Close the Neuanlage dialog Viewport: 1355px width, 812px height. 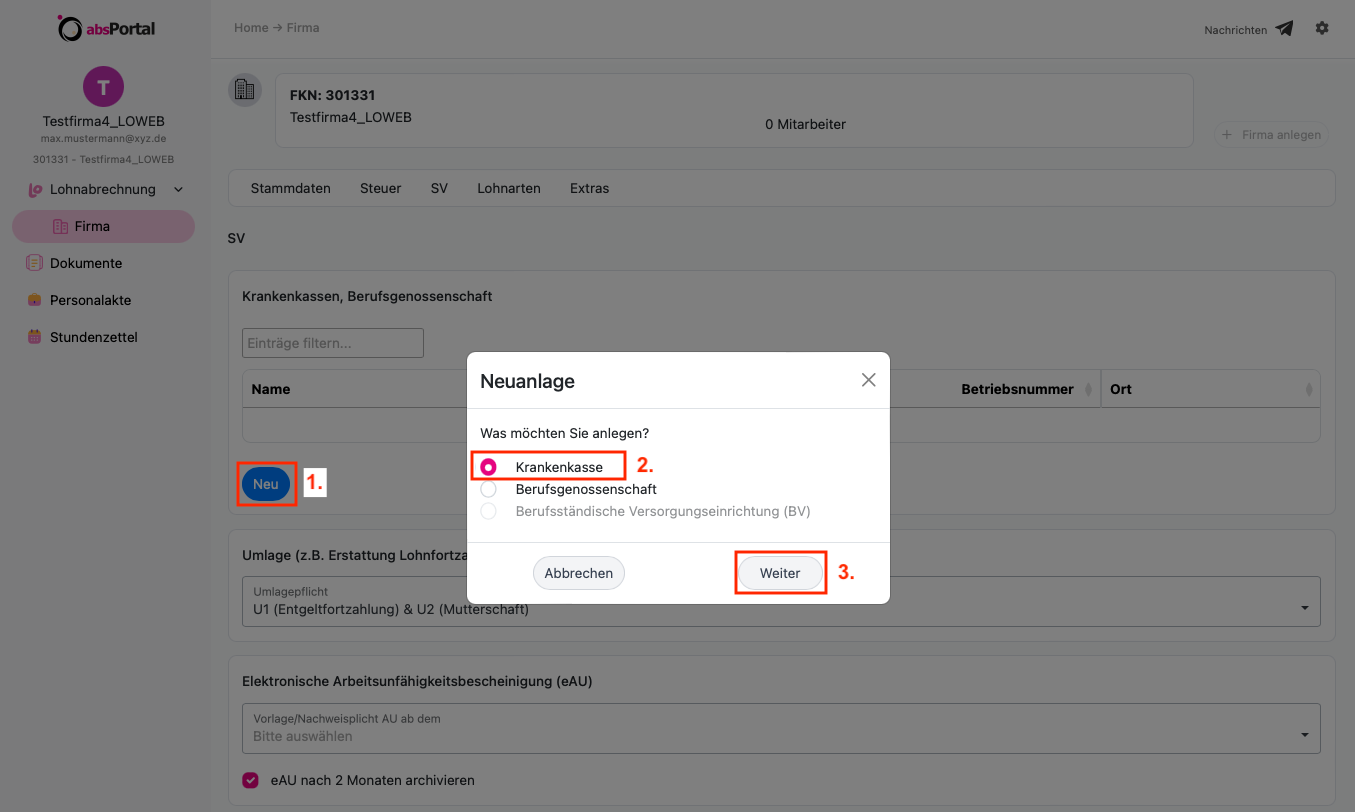coord(868,380)
